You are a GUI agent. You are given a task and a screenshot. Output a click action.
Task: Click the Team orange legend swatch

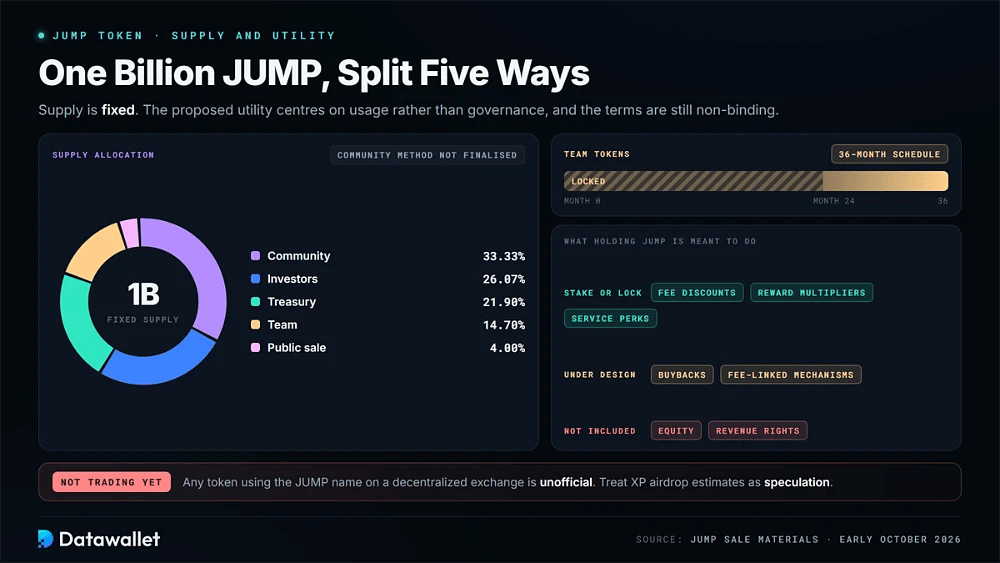coord(255,325)
